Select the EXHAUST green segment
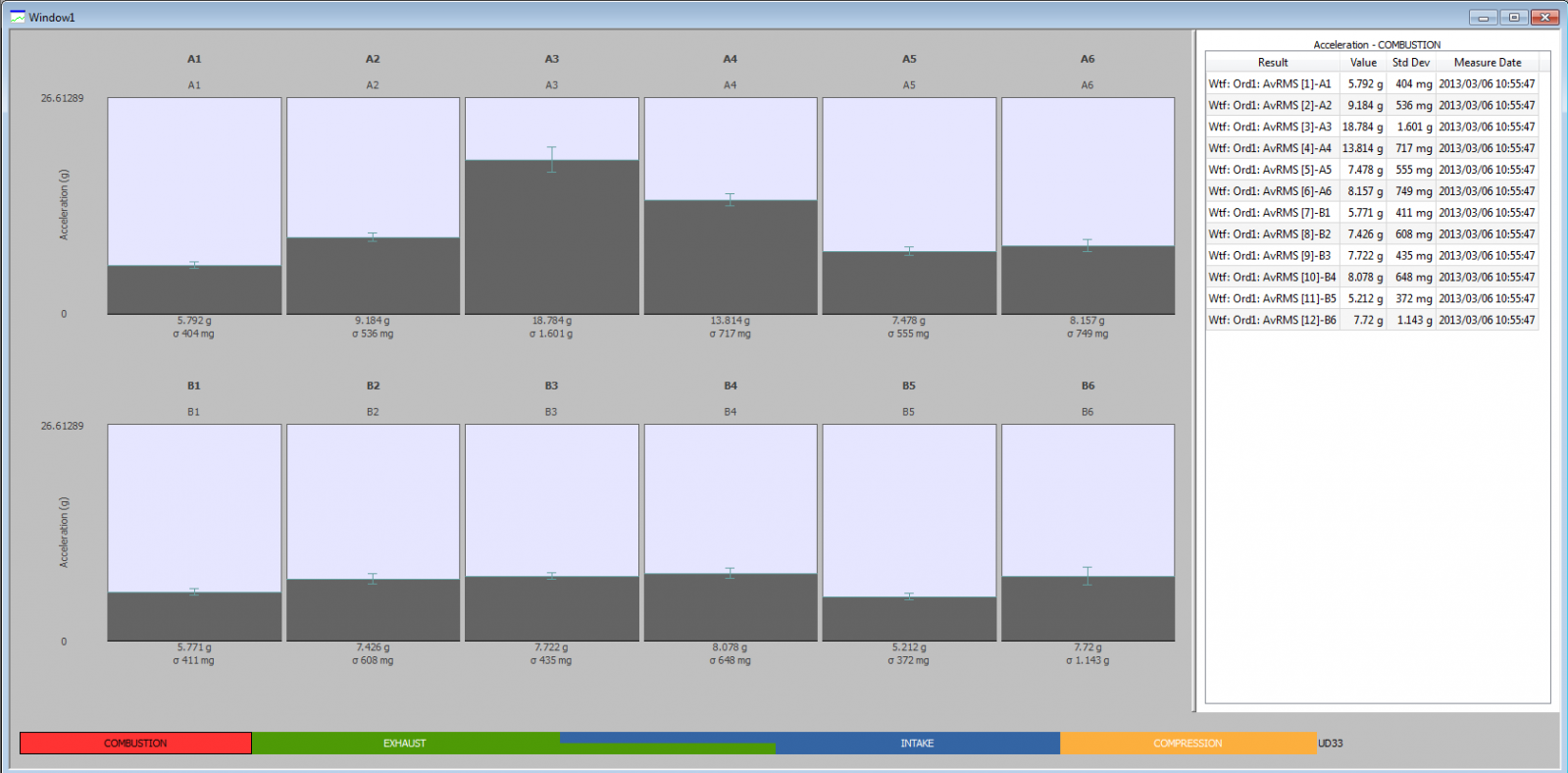The width and height of the screenshot is (1568, 773). point(405,744)
